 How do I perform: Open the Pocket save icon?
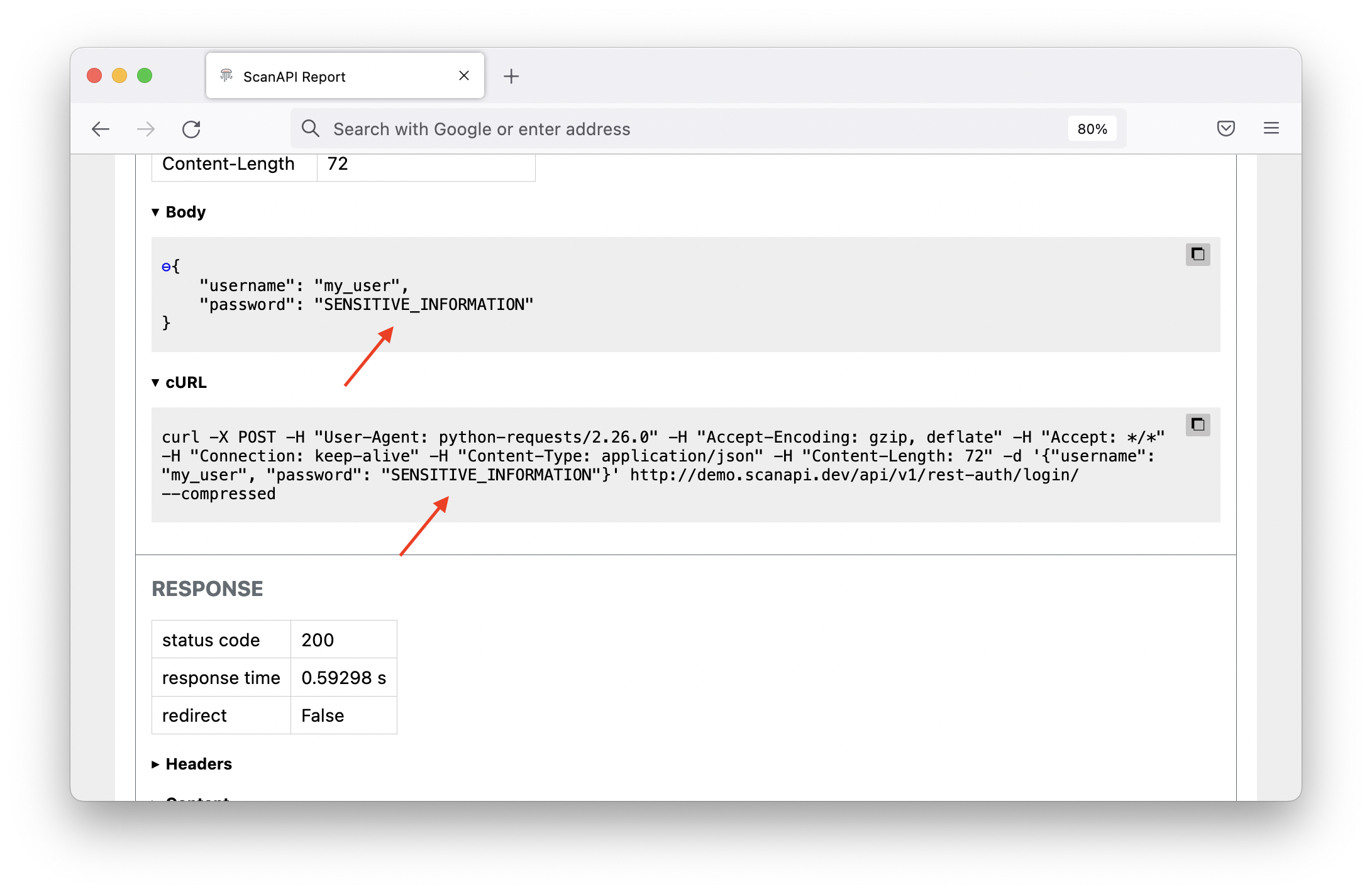(1225, 129)
